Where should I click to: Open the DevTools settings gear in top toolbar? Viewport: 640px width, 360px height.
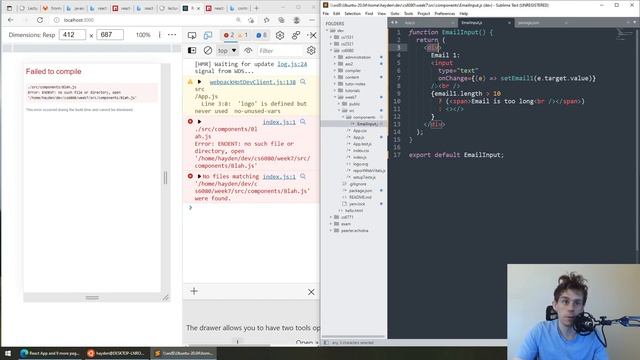pos(280,36)
